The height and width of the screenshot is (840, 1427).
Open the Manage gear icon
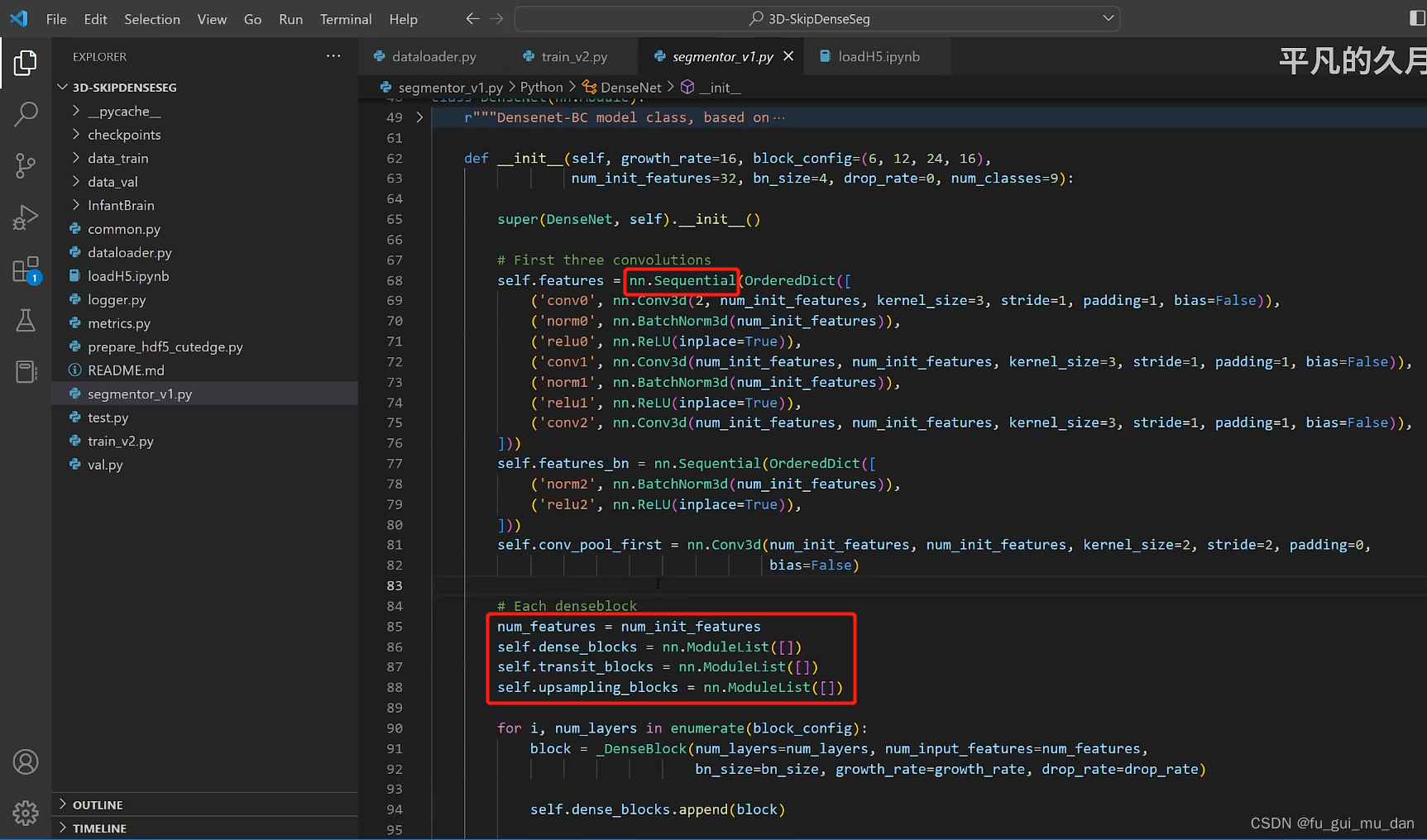pyautogui.click(x=26, y=813)
